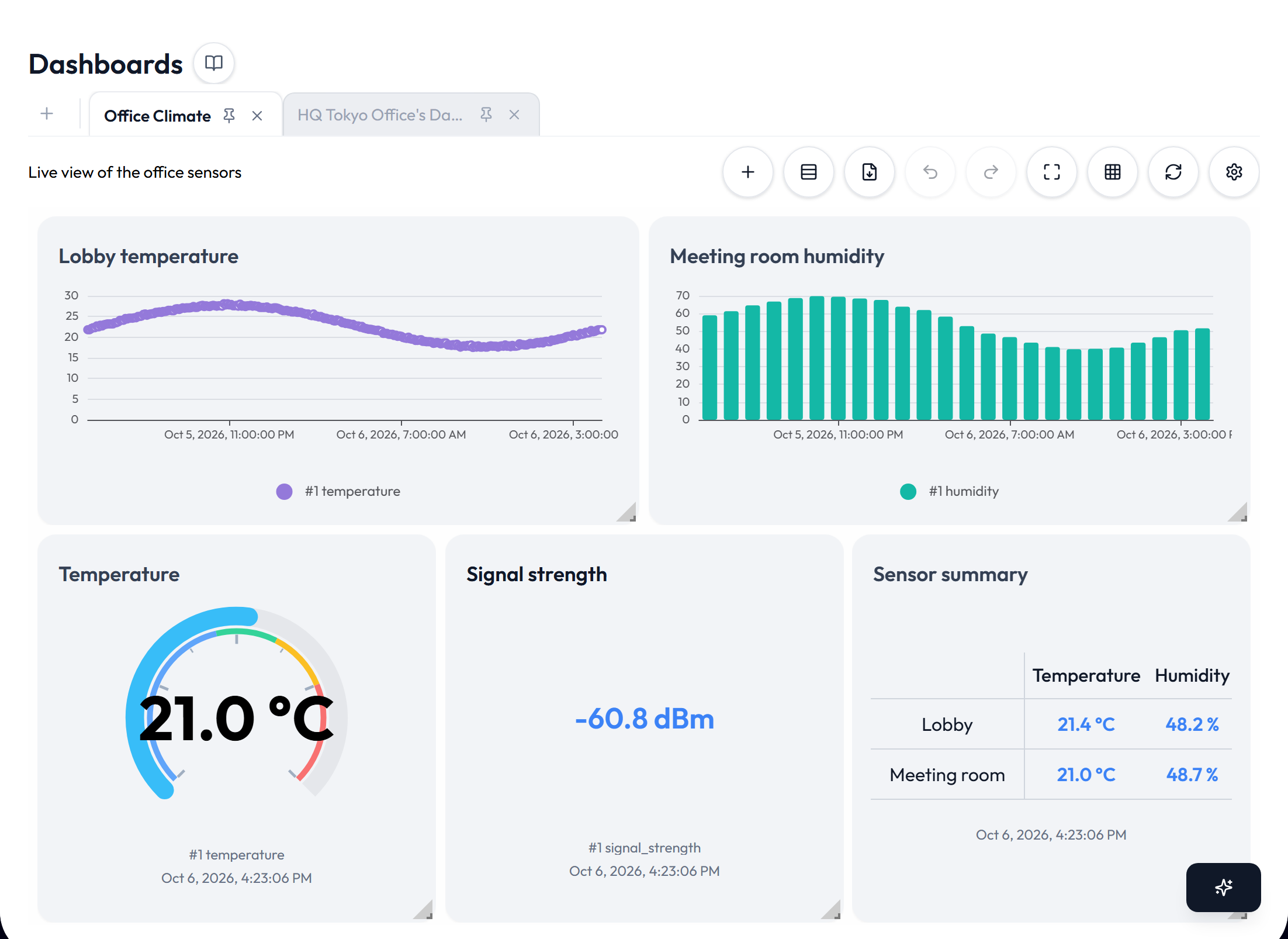The image size is (1288, 939).
Task: Toggle the grid layout view
Action: [1113, 172]
